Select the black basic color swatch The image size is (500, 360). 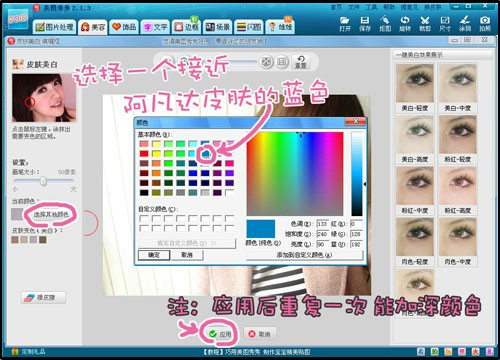click(x=144, y=193)
